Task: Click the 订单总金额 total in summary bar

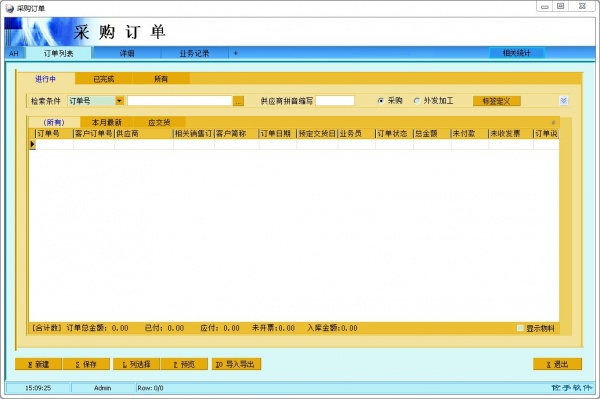Action: [x=98, y=328]
